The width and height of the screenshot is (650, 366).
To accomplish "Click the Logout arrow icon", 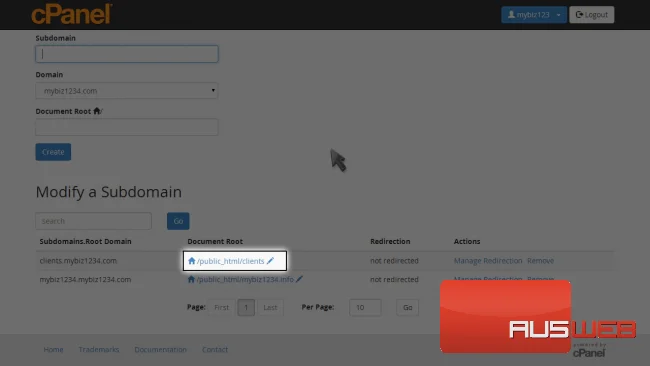I will [x=579, y=15].
